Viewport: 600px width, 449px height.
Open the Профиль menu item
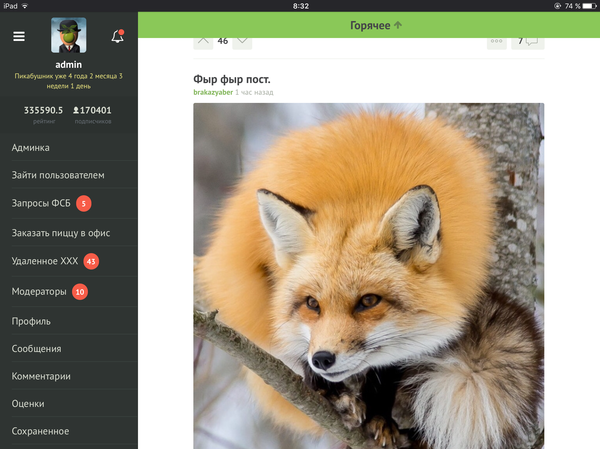[31, 321]
